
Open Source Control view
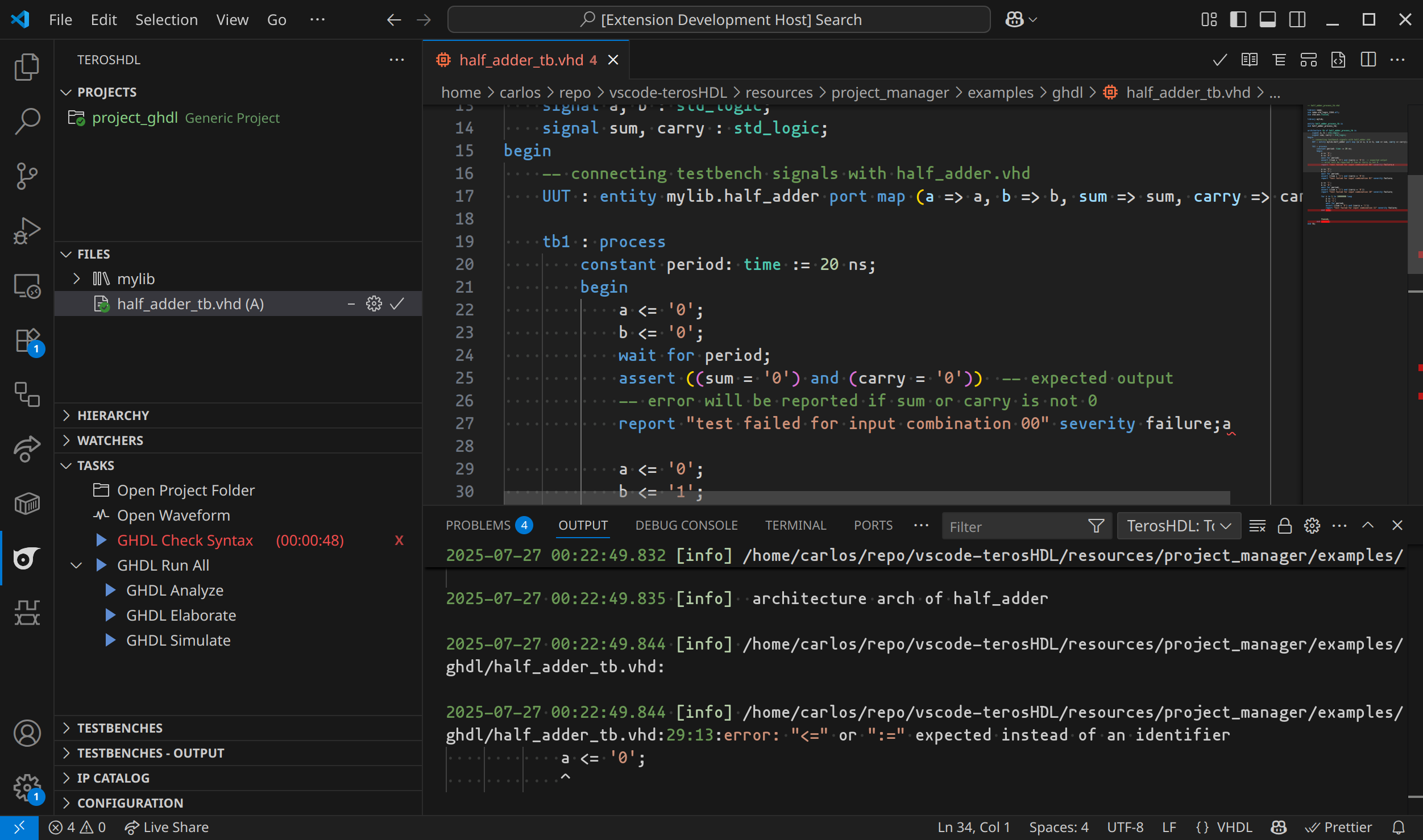point(27,176)
